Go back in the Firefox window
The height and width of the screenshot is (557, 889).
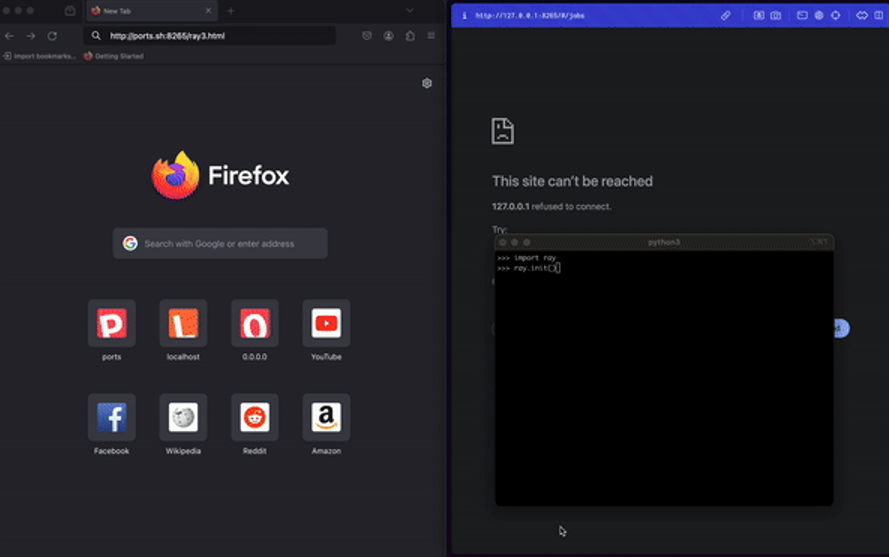pos(9,36)
